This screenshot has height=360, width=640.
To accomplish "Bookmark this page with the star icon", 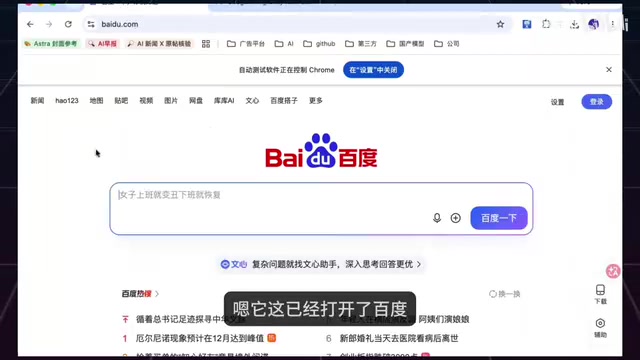I will [x=500, y=24].
